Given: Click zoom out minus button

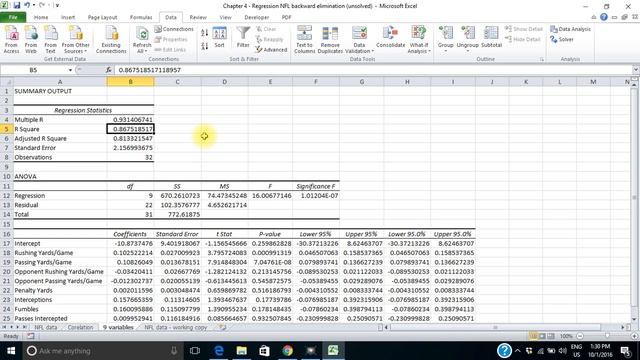Looking at the screenshot, I should (580, 336).
